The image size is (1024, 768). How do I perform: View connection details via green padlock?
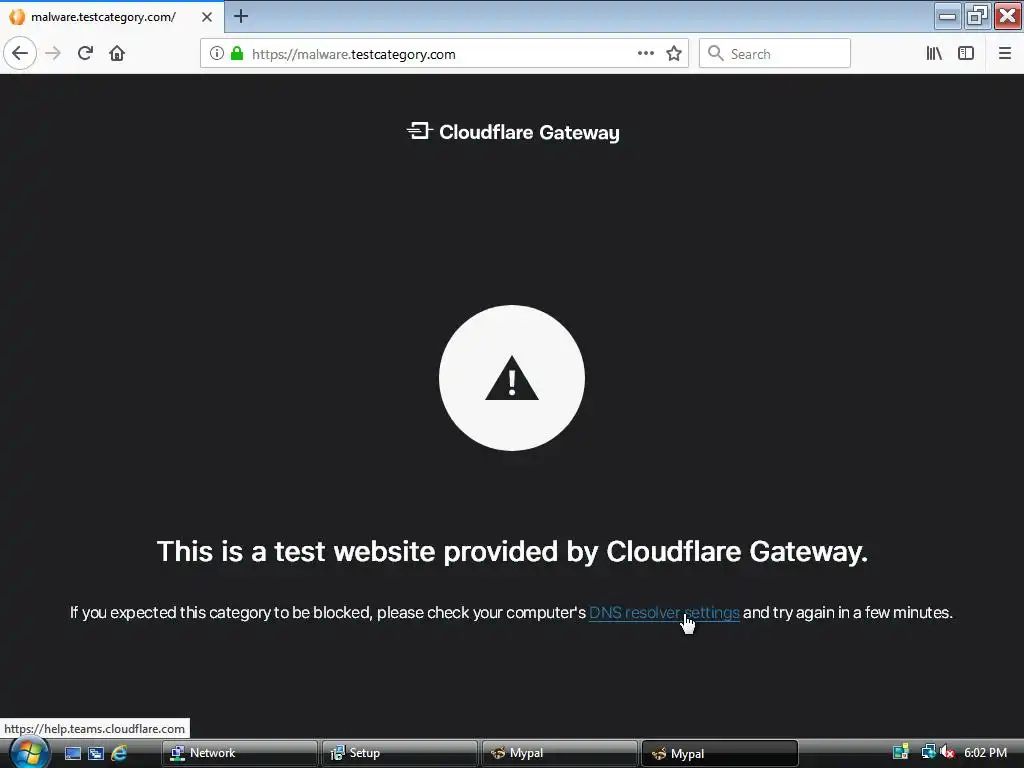[x=237, y=54]
